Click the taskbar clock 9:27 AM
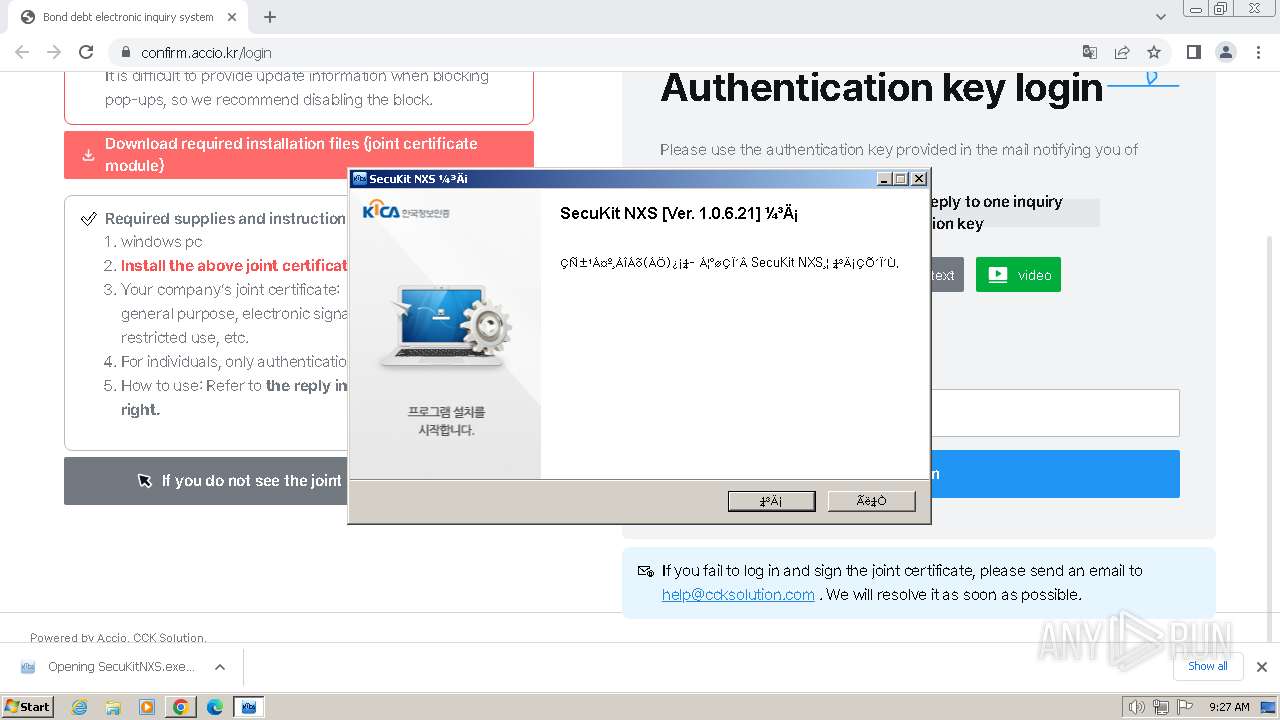 [1229, 706]
